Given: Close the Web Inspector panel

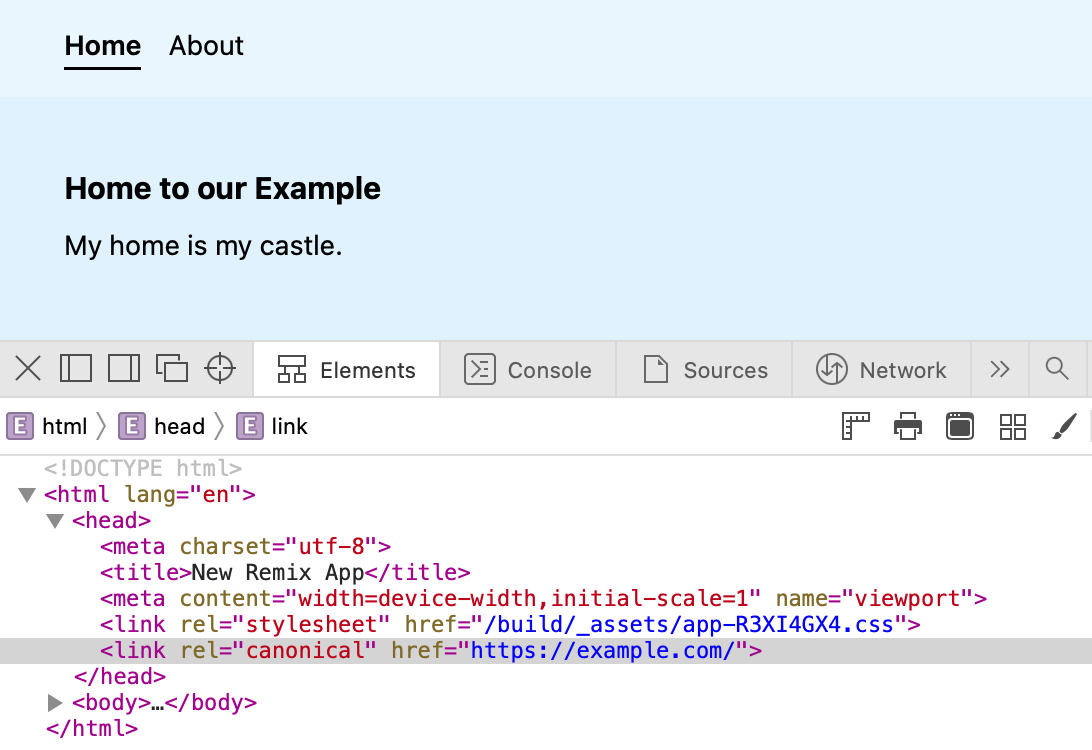Looking at the screenshot, I should click(x=28, y=369).
